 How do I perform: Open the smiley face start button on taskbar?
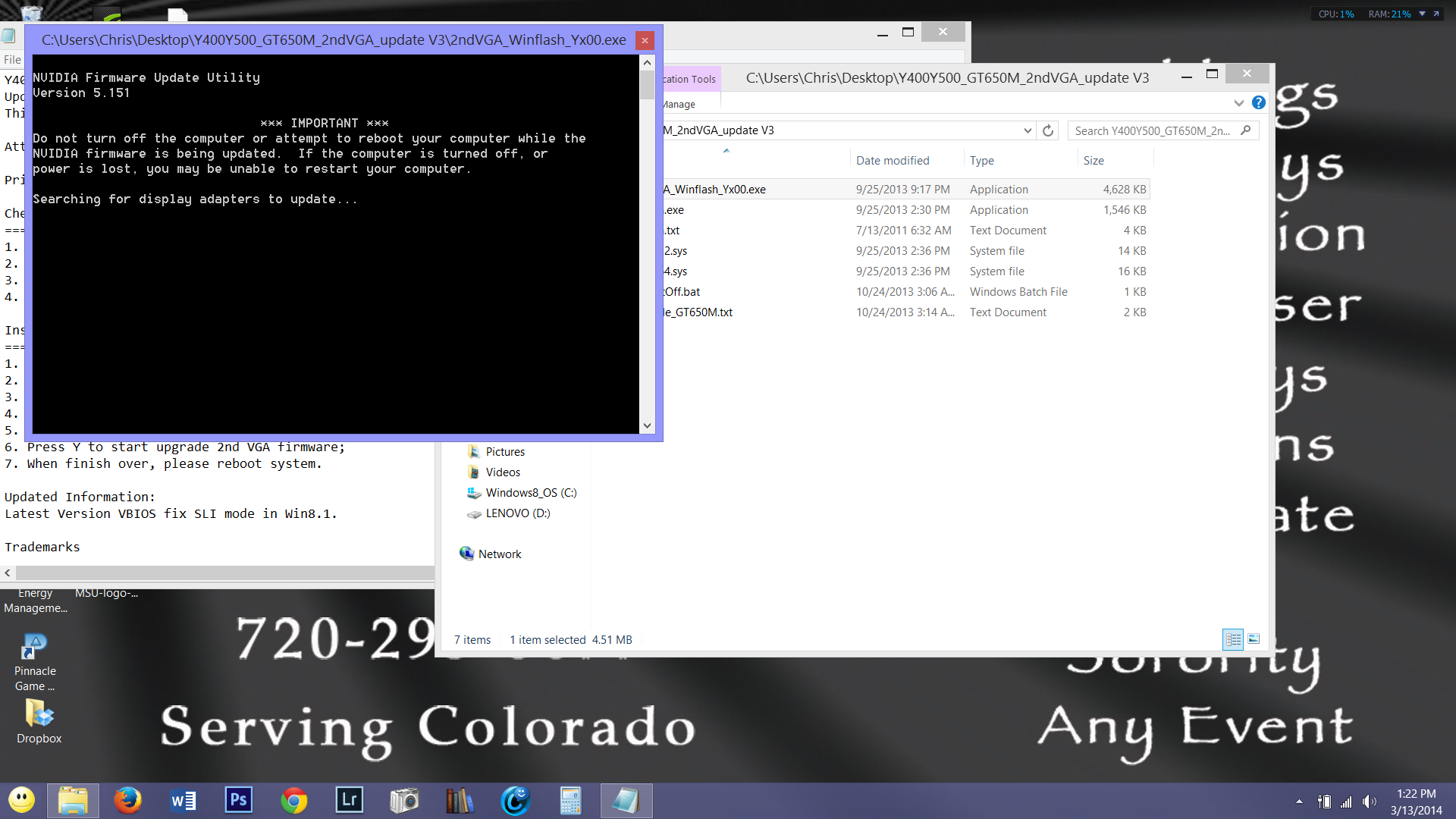point(21,800)
